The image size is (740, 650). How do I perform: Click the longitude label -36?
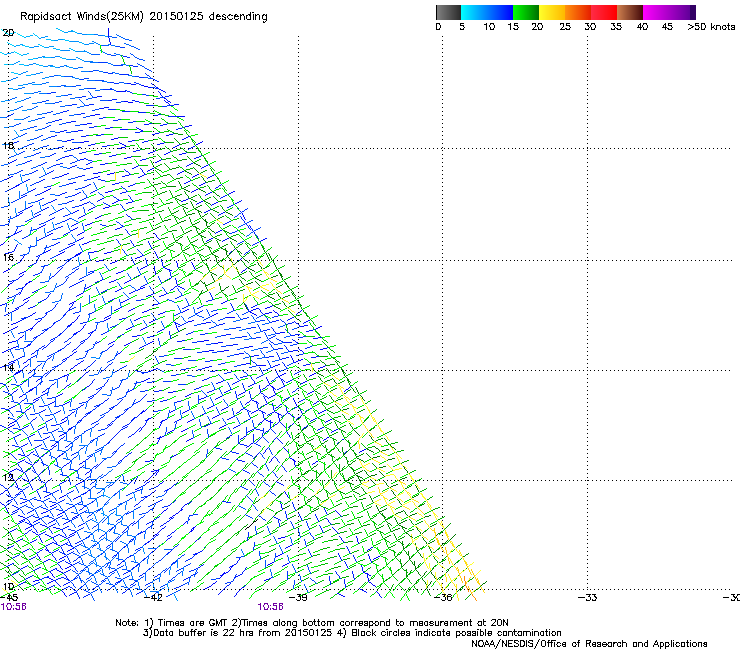pos(443,598)
